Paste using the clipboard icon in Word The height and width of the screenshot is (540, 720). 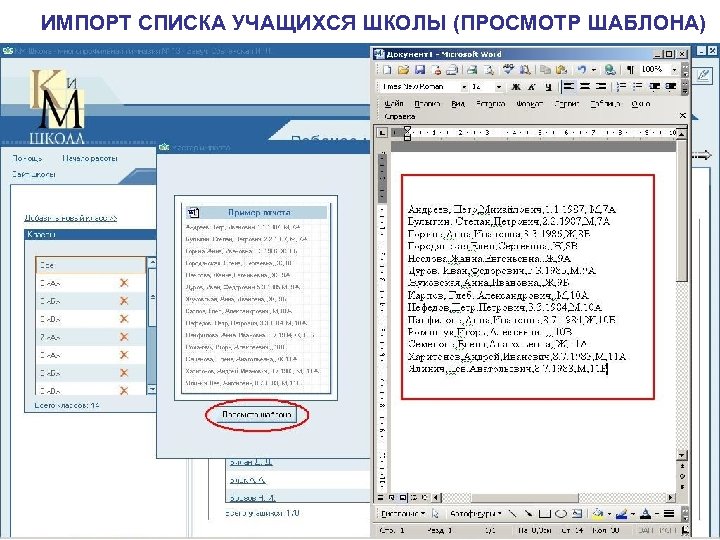click(x=561, y=70)
